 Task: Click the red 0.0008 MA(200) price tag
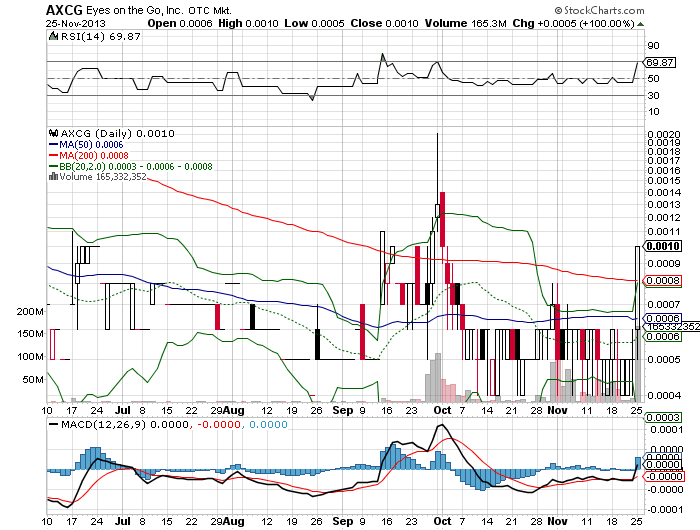coord(663,280)
